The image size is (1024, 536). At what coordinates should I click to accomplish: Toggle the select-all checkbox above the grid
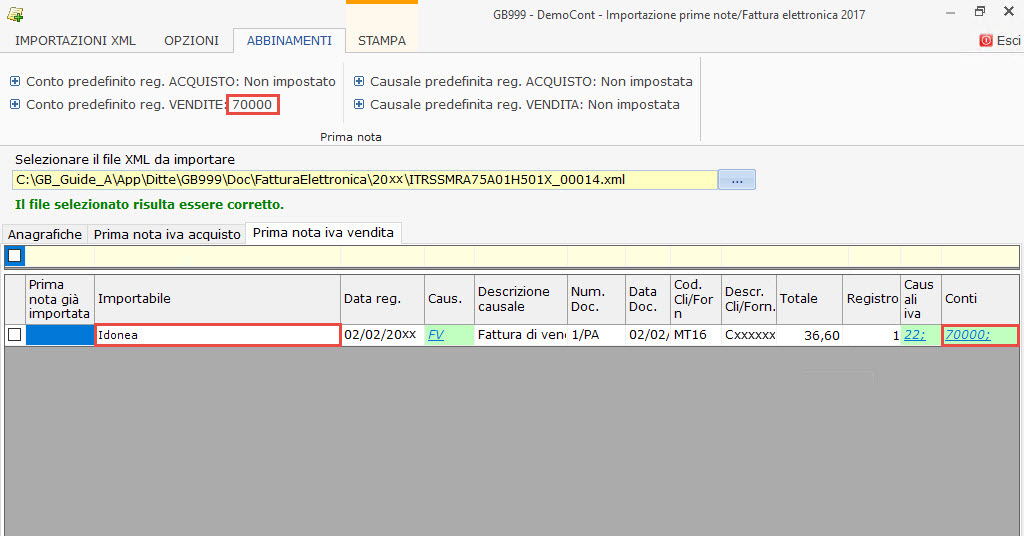pyautogui.click(x=15, y=256)
